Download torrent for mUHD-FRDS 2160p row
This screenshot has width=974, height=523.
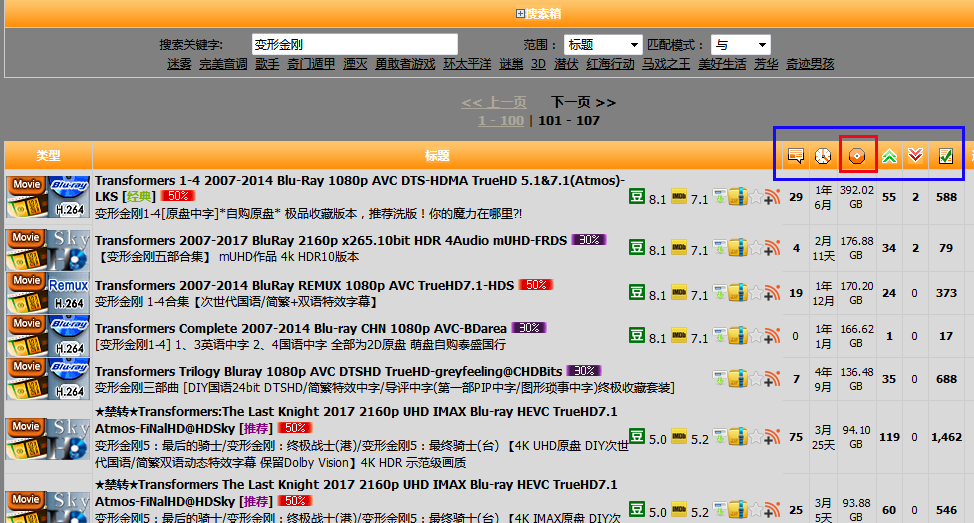click(x=719, y=248)
